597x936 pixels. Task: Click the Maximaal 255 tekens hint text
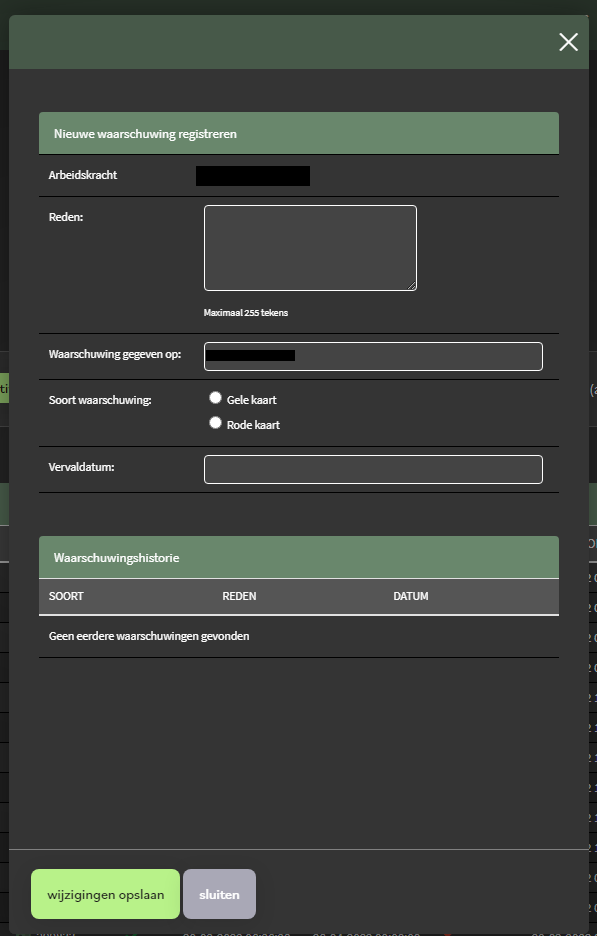(x=246, y=313)
